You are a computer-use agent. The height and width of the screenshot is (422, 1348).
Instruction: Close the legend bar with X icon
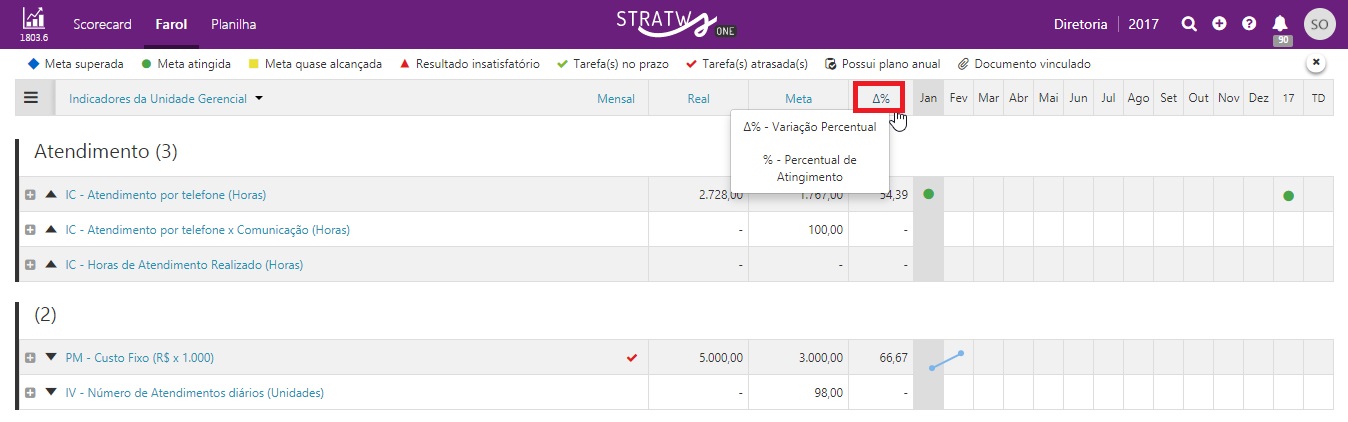pyautogui.click(x=1316, y=62)
